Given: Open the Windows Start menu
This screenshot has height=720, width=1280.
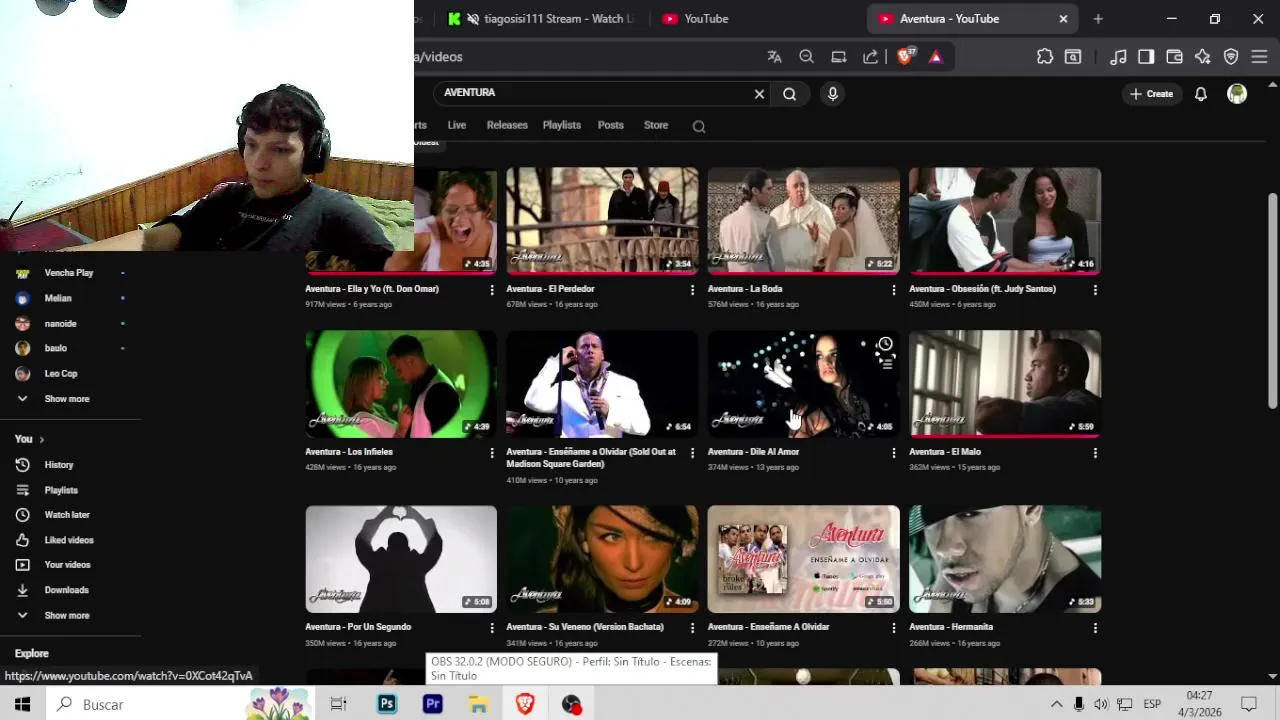Looking at the screenshot, I should (22, 705).
